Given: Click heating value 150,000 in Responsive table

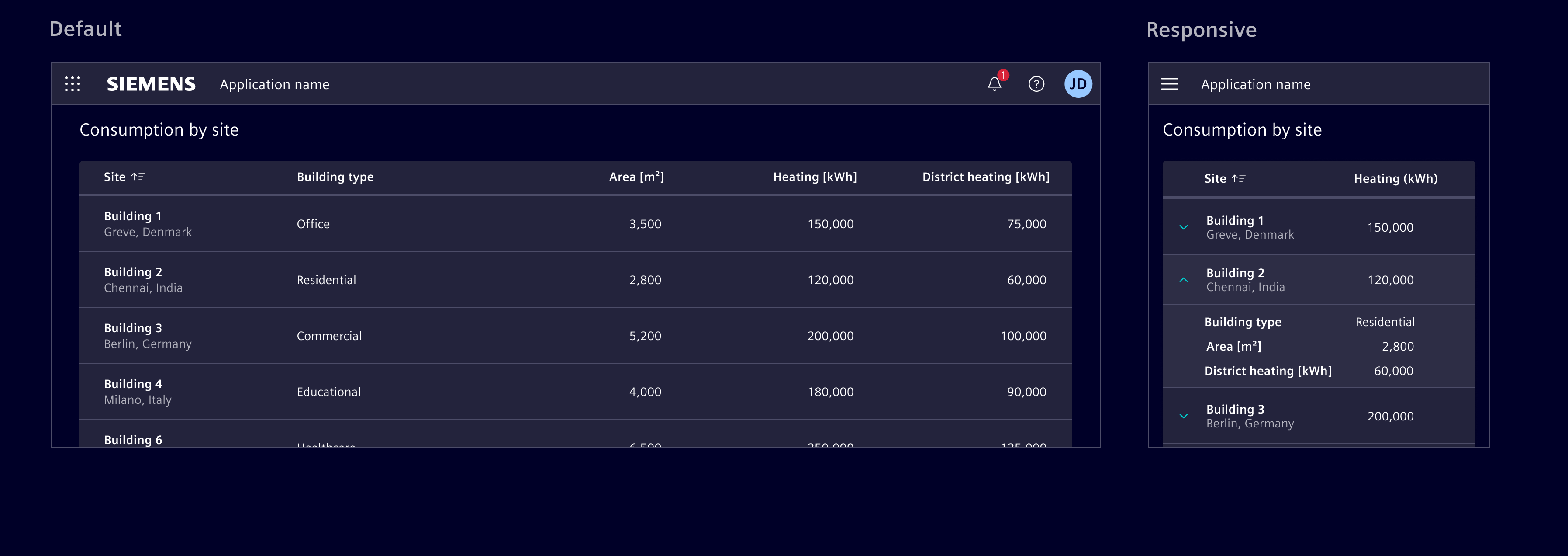Looking at the screenshot, I should click(1390, 228).
